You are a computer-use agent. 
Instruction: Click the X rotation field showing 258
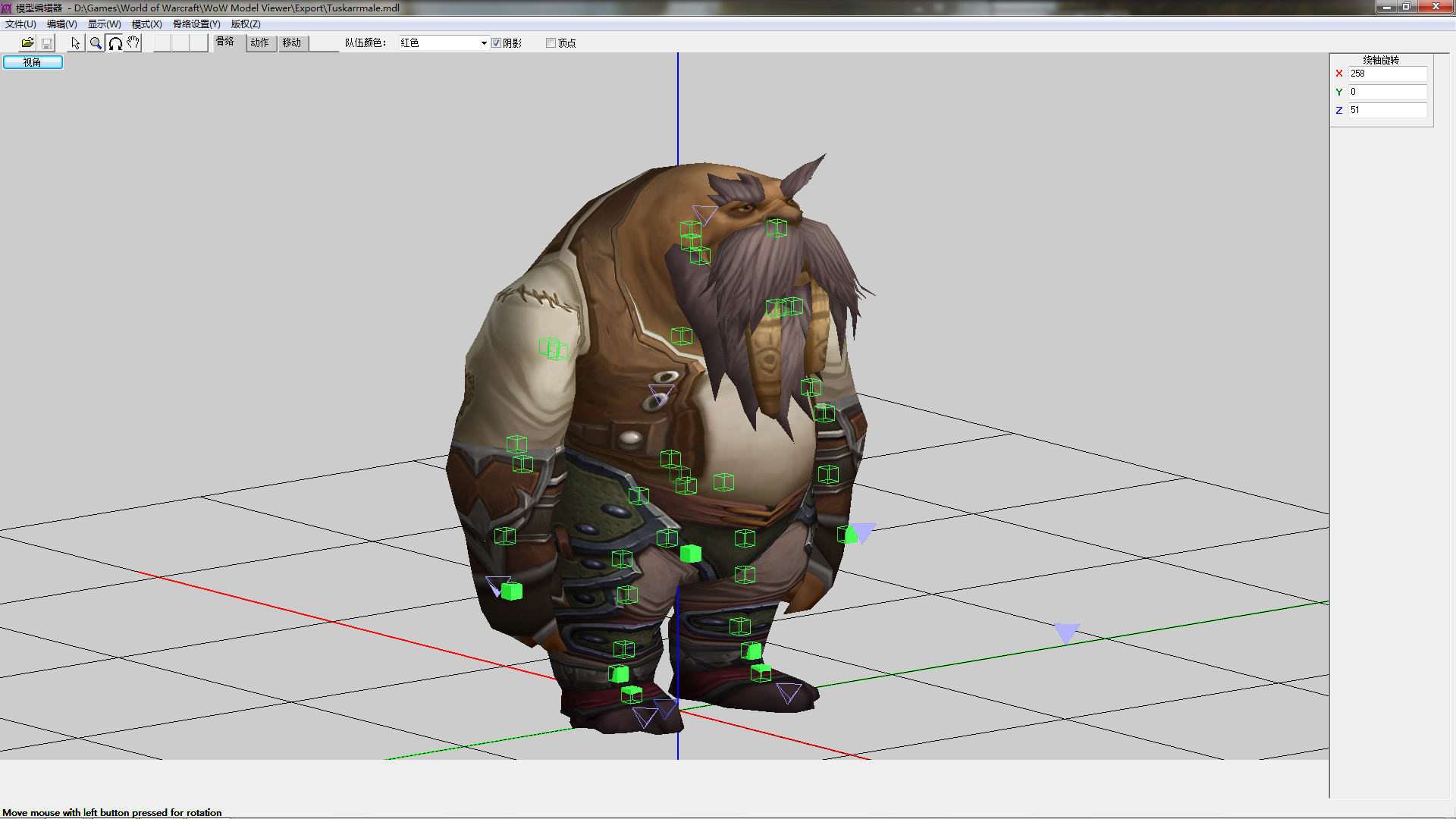pyautogui.click(x=1388, y=74)
